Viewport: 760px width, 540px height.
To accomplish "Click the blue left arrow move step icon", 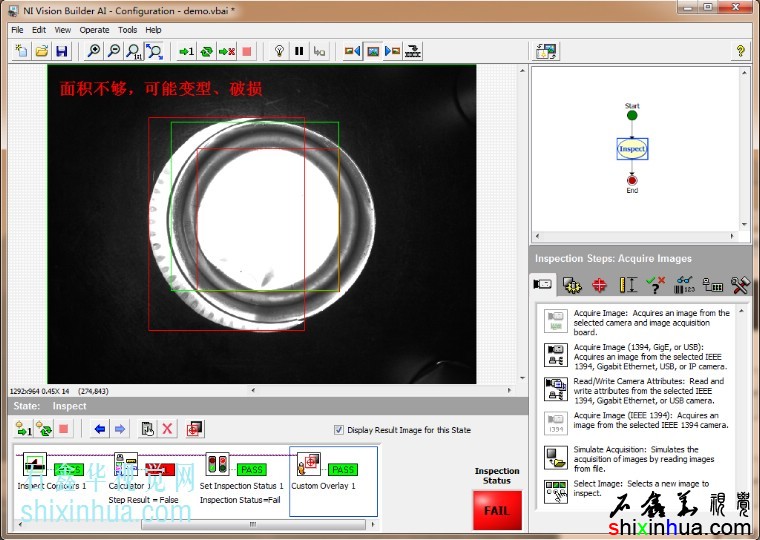I will coord(99,429).
